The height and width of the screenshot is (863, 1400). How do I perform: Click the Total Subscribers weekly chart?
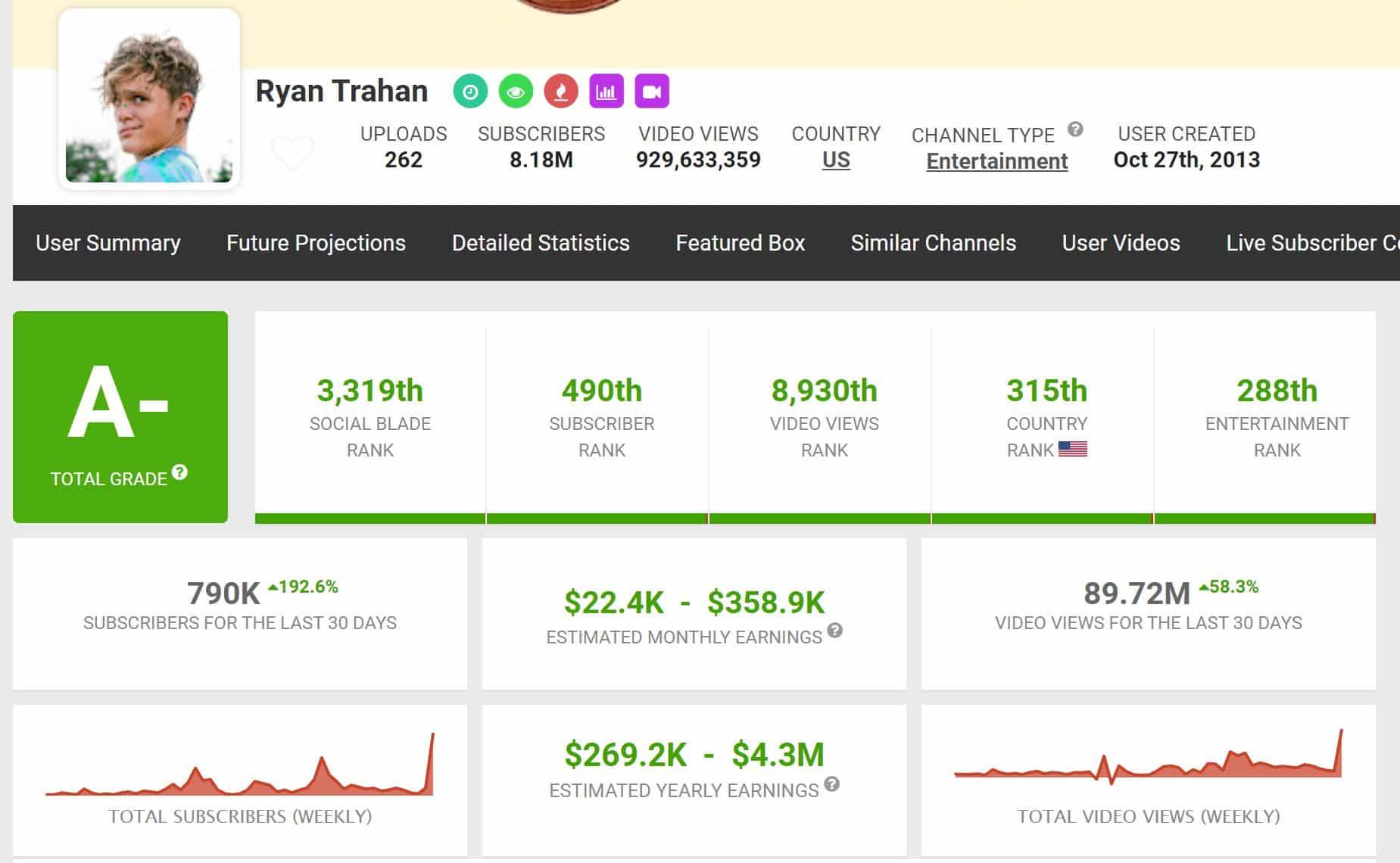[239, 765]
